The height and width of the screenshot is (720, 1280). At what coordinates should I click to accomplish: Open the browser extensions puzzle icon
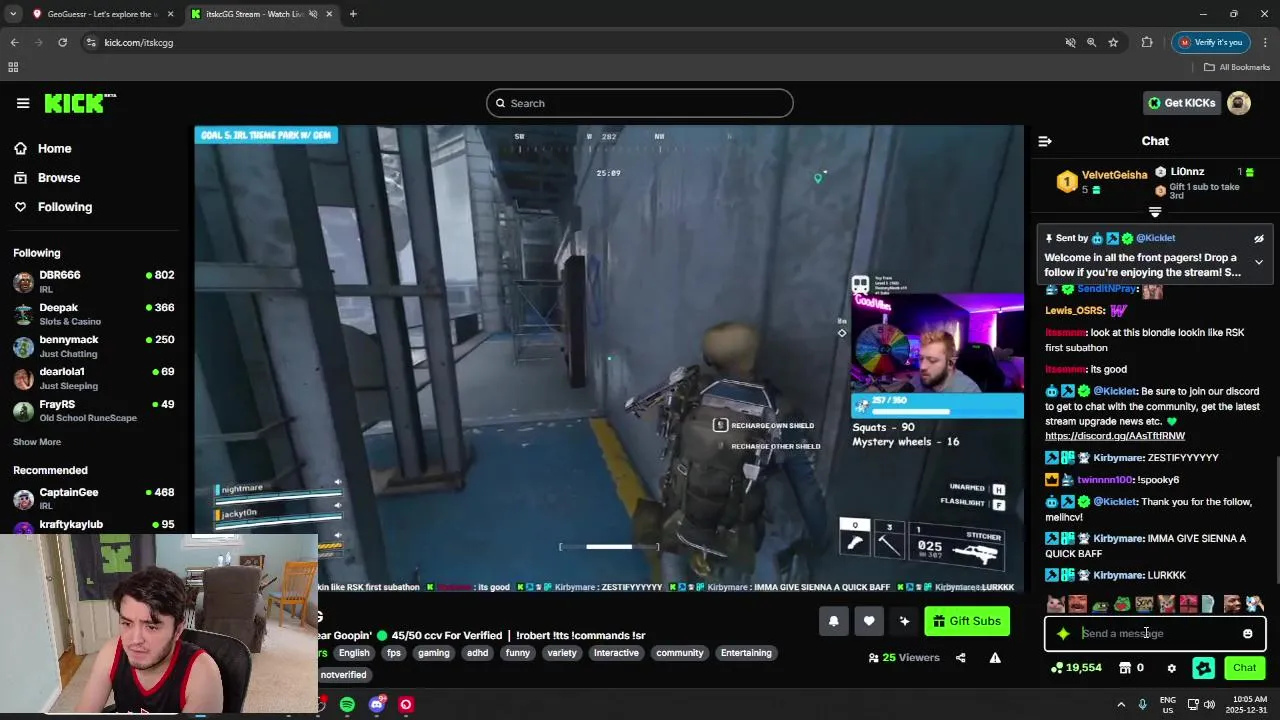click(x=1147, y=42)
